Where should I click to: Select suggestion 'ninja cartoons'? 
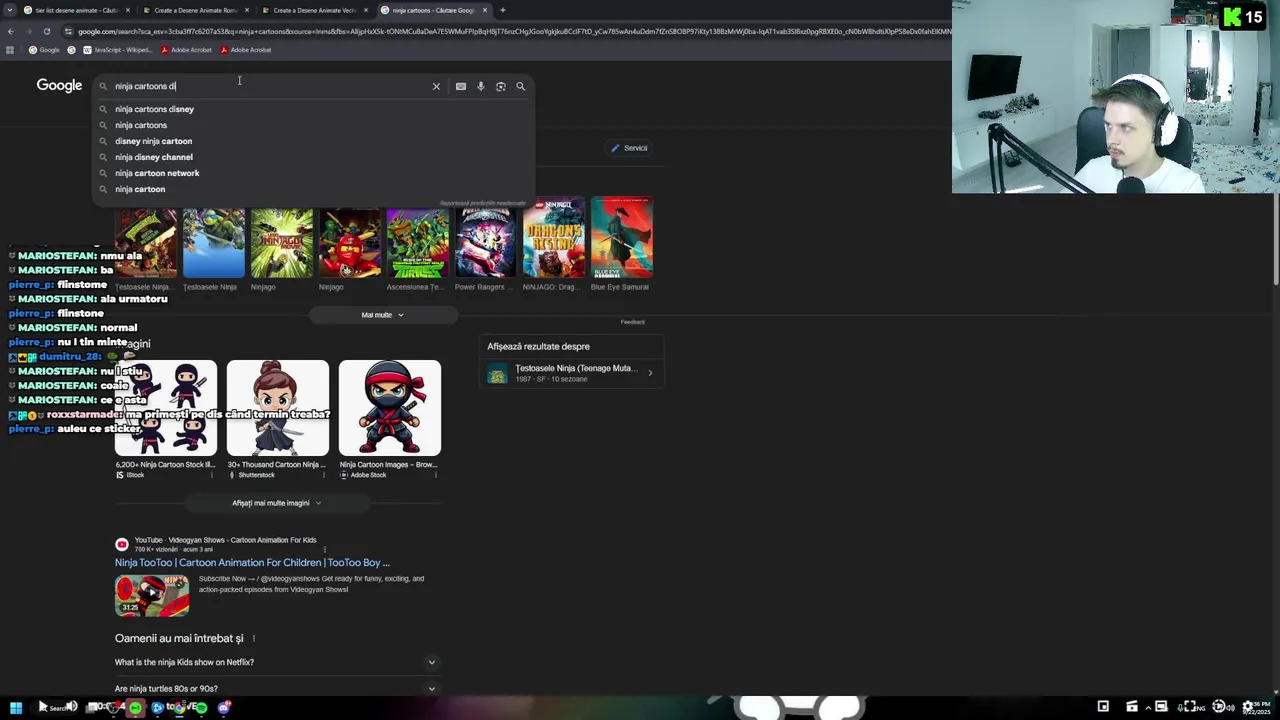click(x=312, y=125)
